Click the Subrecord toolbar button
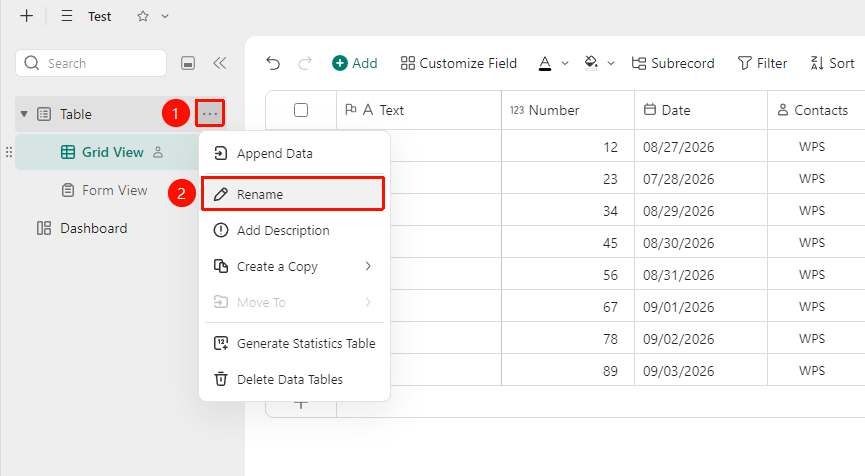 [x=673, y=63]
